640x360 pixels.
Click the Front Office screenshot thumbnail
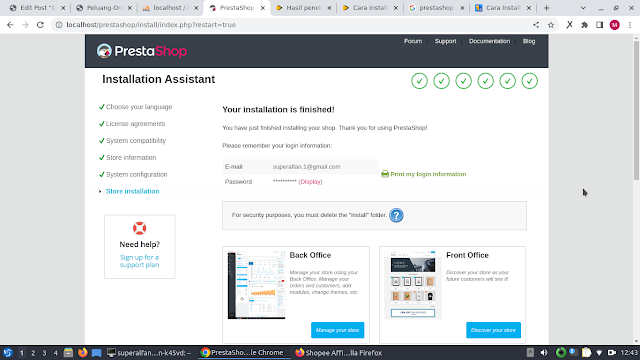[413, 285]
